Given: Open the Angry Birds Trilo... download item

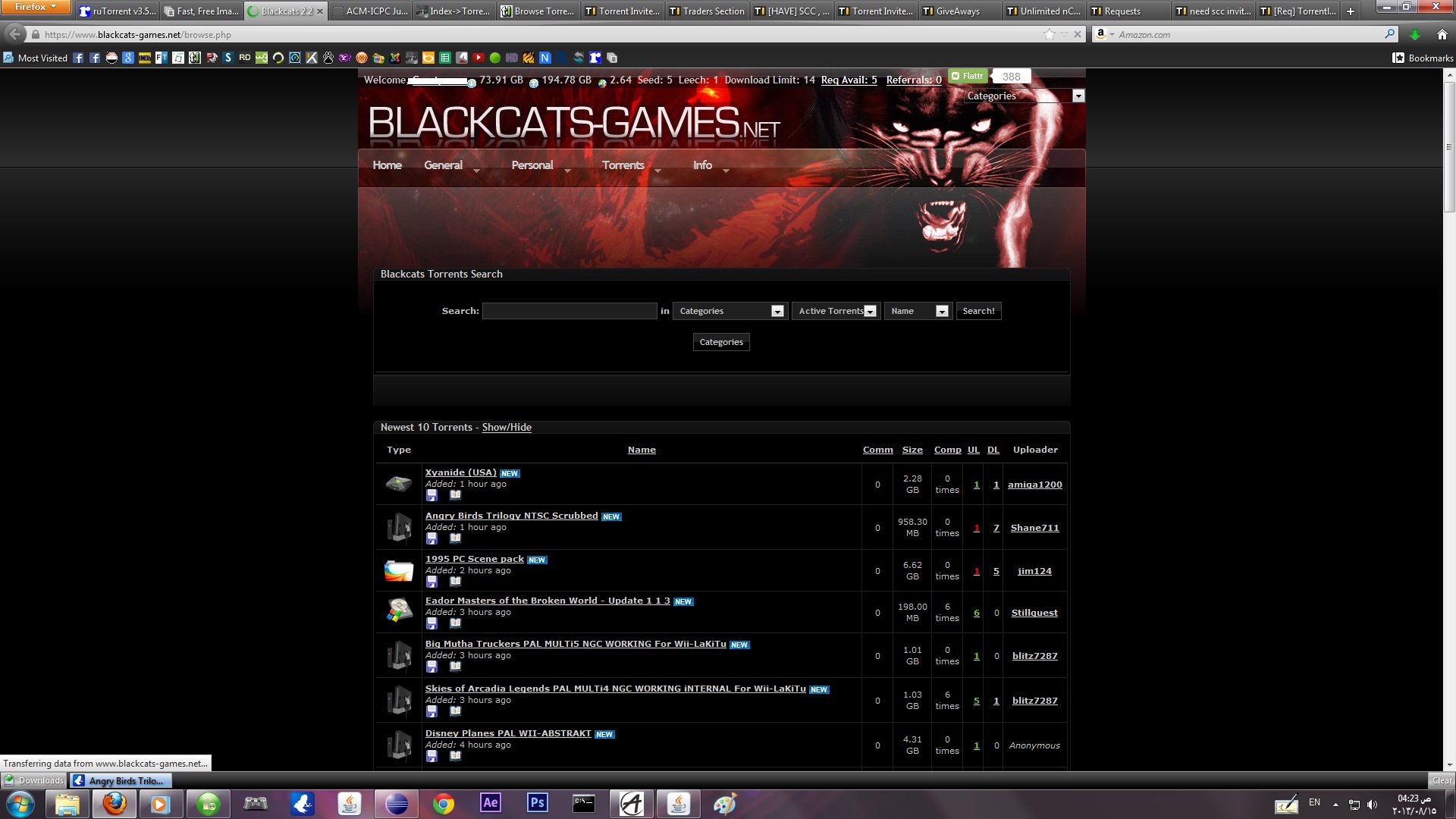Looking at the screenshot, I should 121,780.
